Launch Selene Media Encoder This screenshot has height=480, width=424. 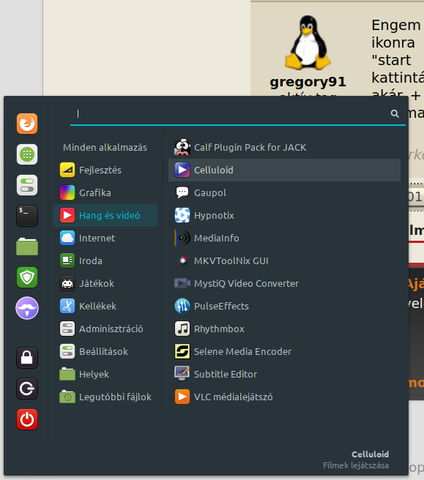[284, 351]
